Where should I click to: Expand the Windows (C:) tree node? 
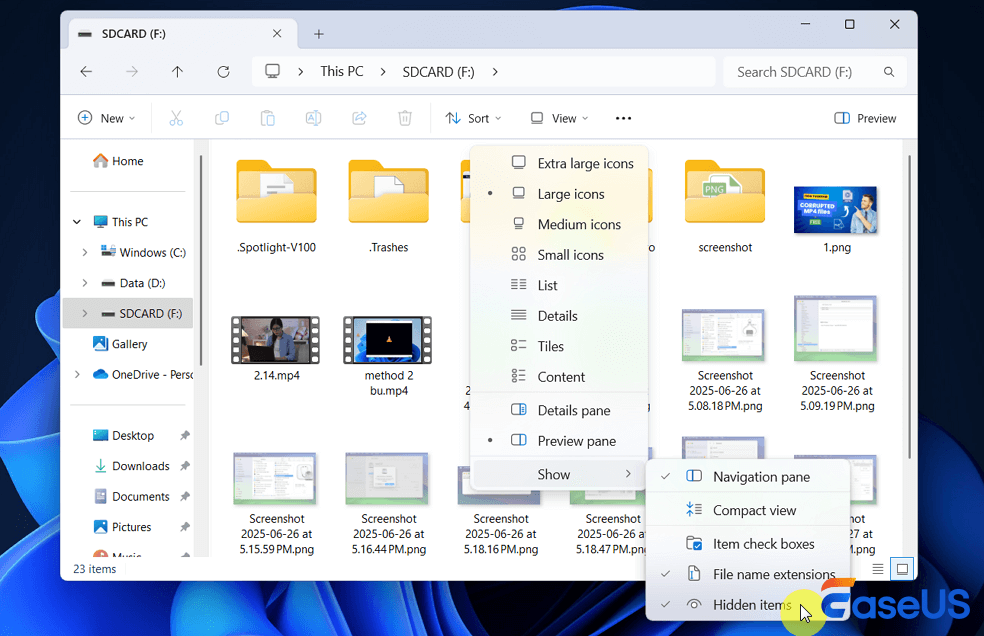pos(85,253)
